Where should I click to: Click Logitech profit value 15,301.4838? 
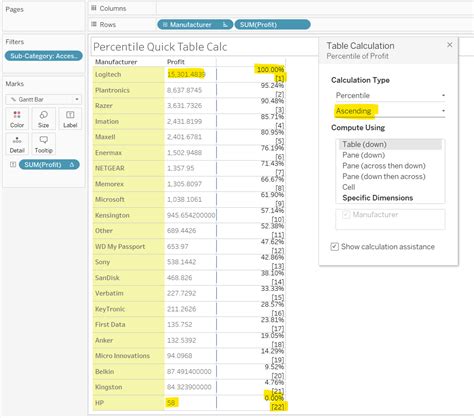pos(186,74)
